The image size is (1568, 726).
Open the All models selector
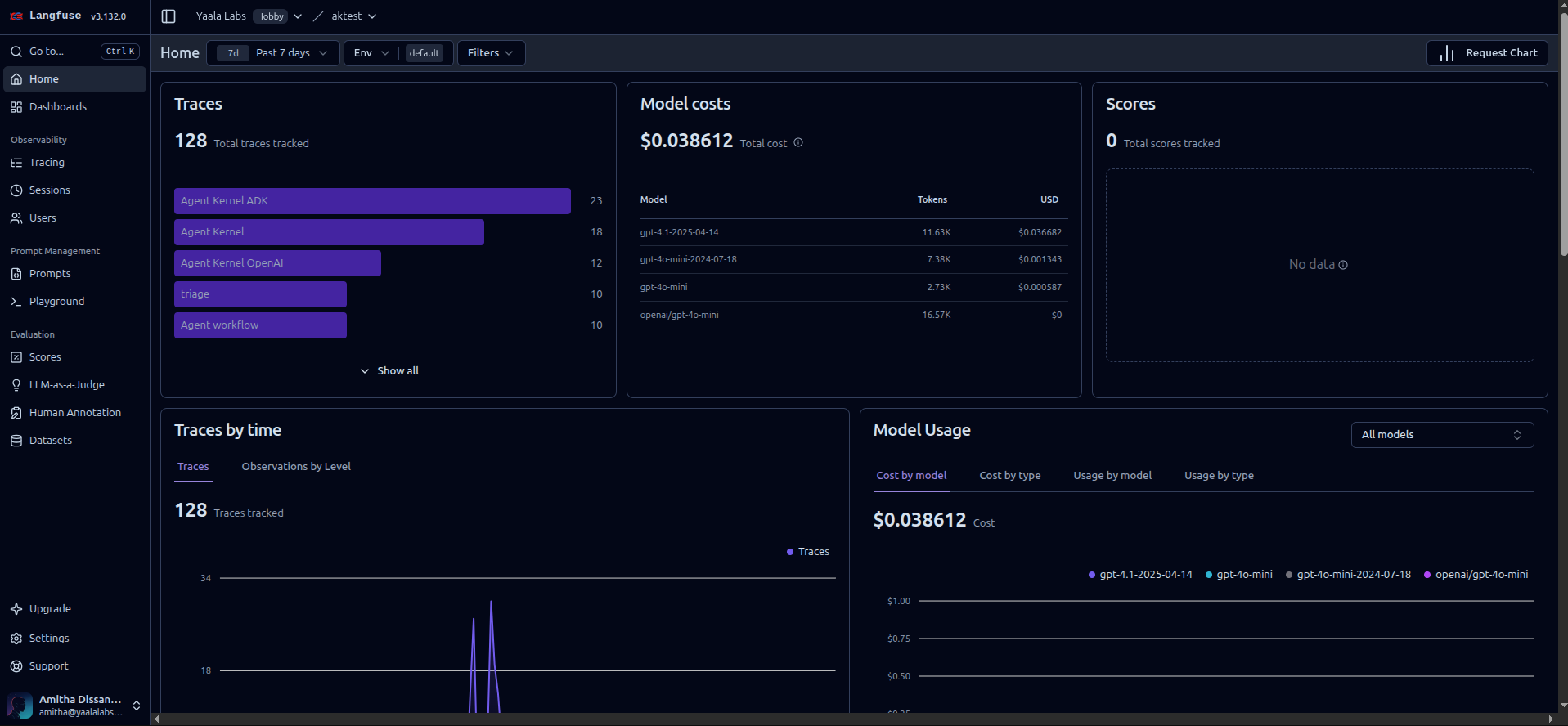(x=1442, y=435)
